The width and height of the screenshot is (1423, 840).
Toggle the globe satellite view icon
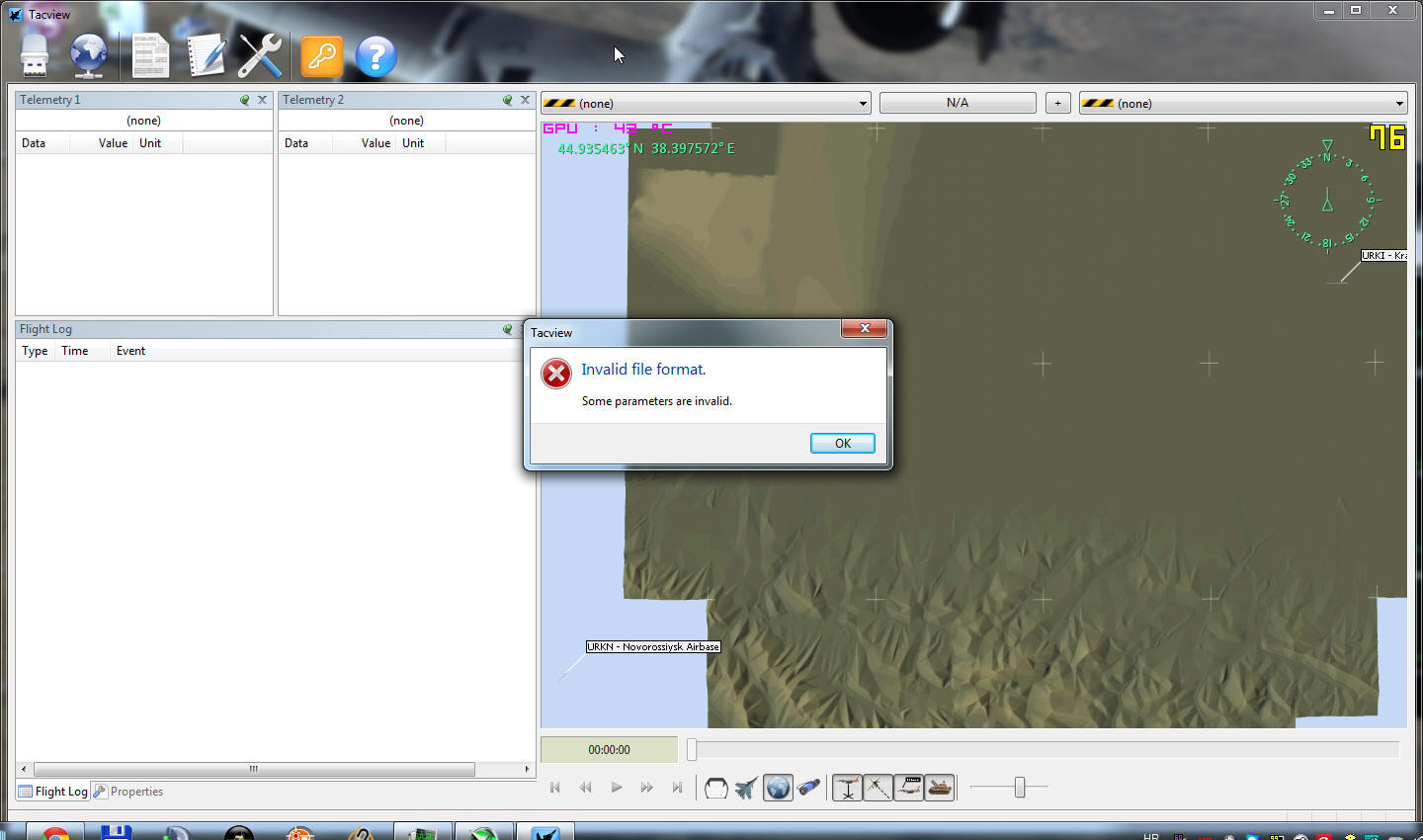(778, 788)
